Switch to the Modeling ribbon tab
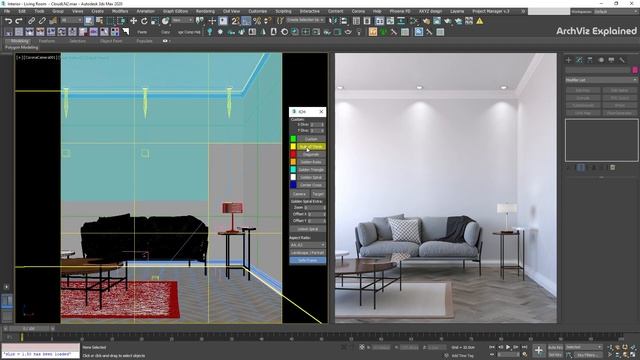This screenshot has height=360, width=640. coord(20,41)
